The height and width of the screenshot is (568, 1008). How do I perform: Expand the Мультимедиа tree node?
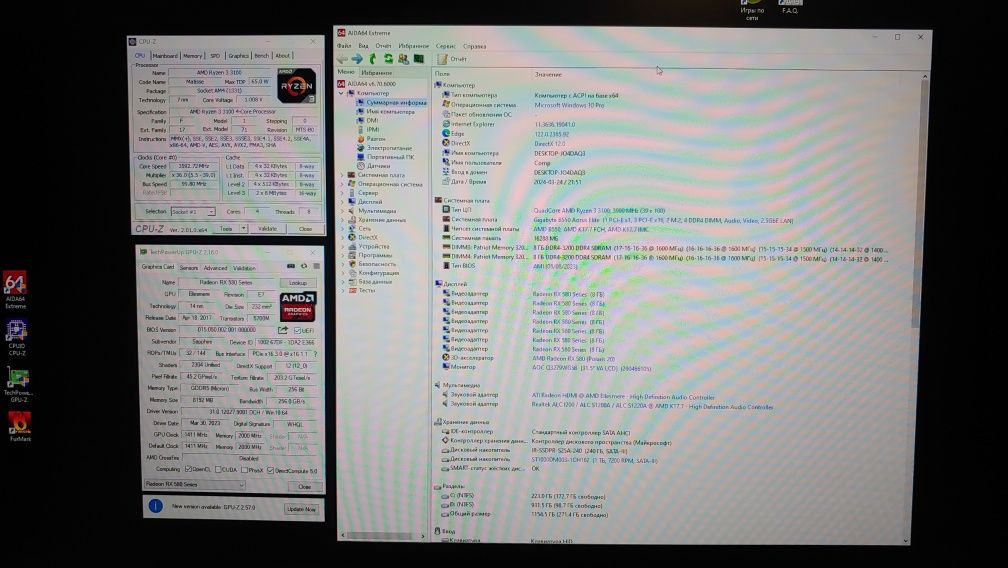coord(341,211)
